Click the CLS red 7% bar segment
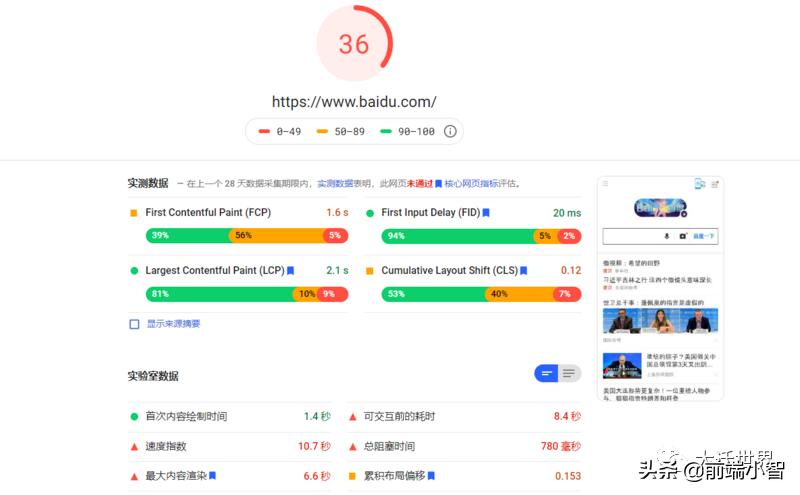 point(567,294)
